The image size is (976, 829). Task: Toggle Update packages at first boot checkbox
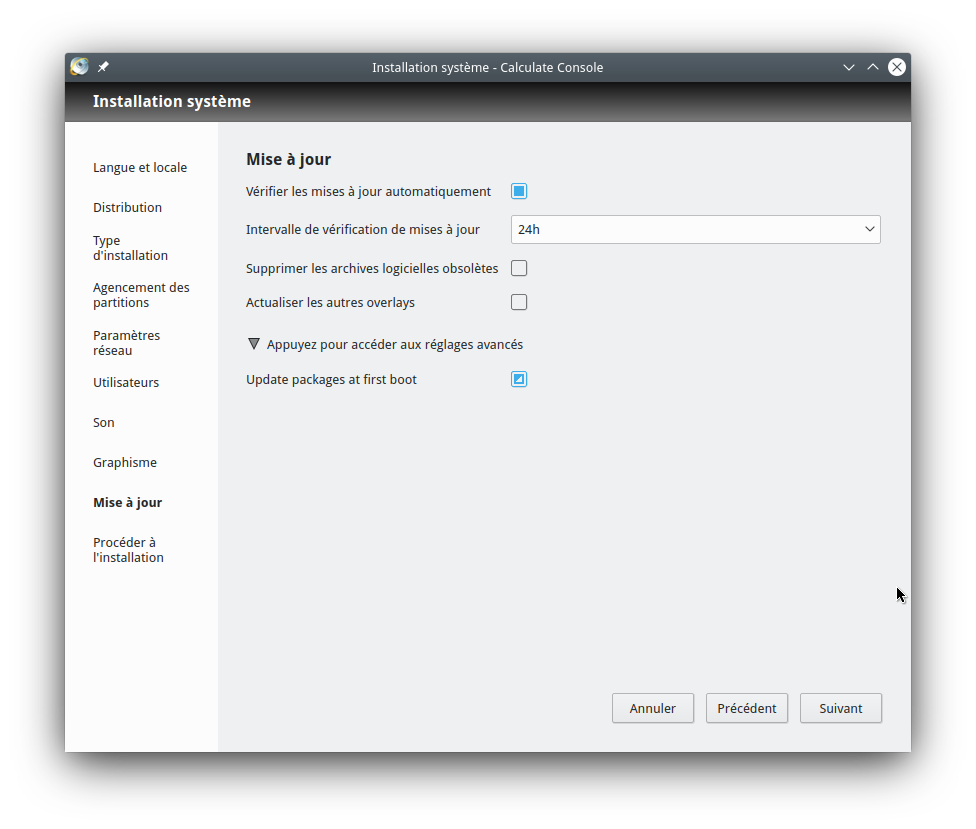[519, 379]
